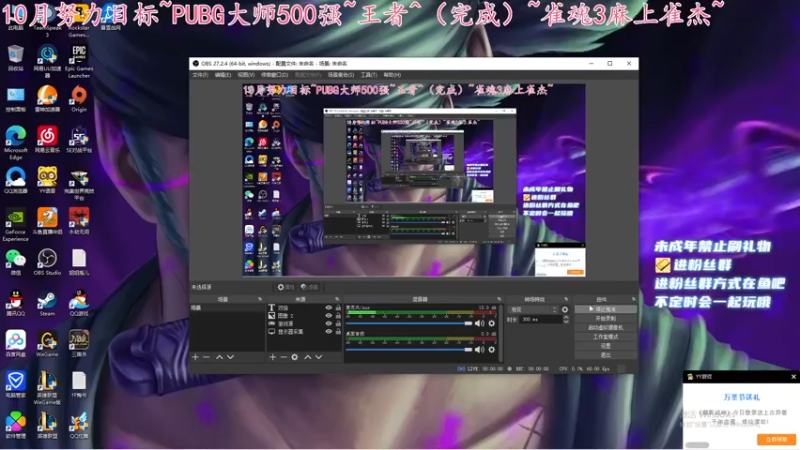
Task: Open the Recycle Bin desktop icon
Action: click(x=15, y=58)
